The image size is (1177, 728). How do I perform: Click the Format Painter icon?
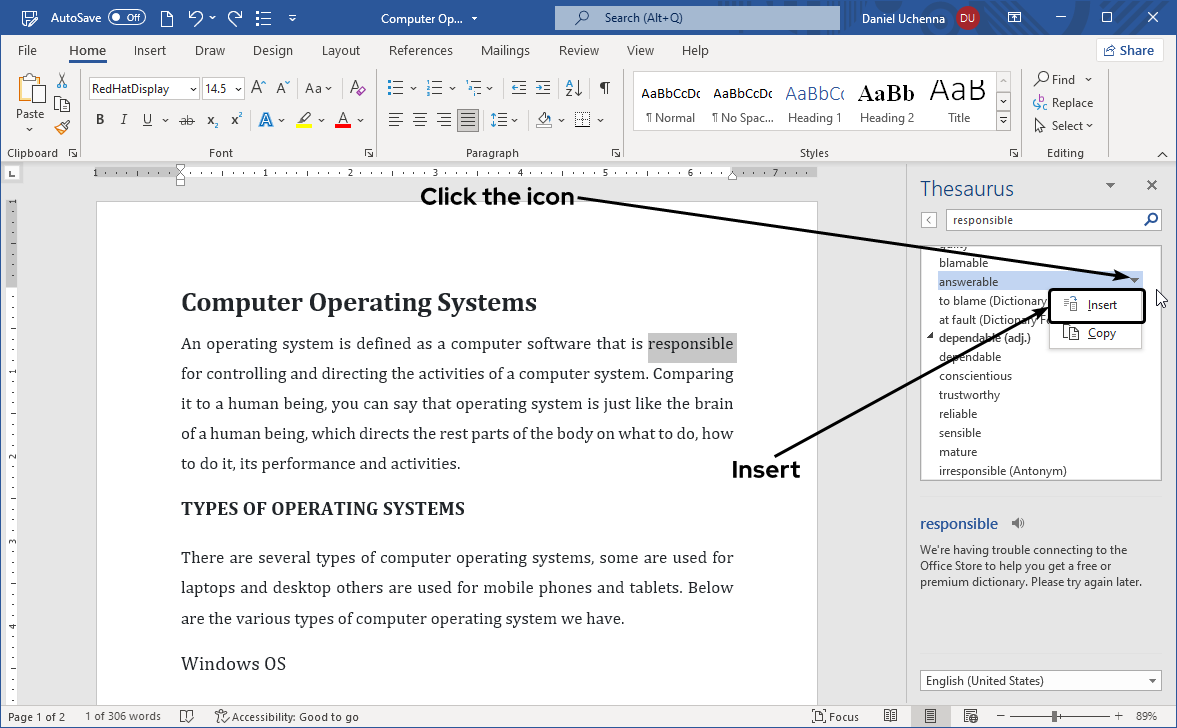[62, 128]
